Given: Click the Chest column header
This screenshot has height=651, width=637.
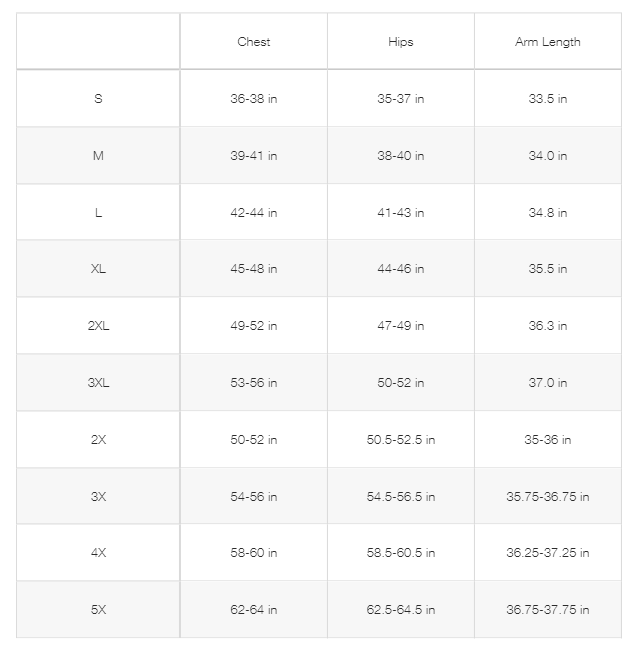Looking at the screenshot, I should (253, 42).
